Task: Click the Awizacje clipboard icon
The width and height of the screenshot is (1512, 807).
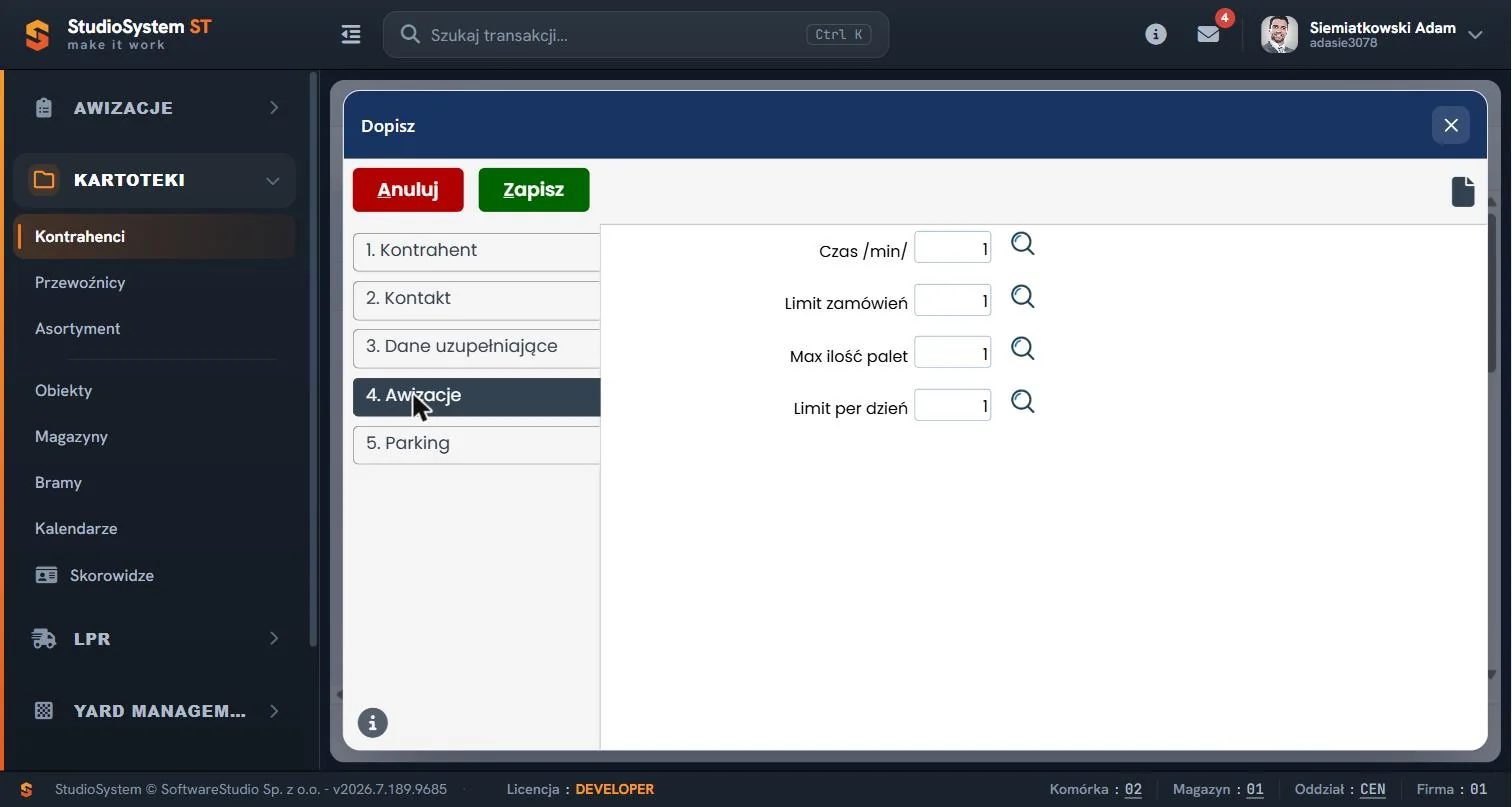Action: (x=43, y=108)
